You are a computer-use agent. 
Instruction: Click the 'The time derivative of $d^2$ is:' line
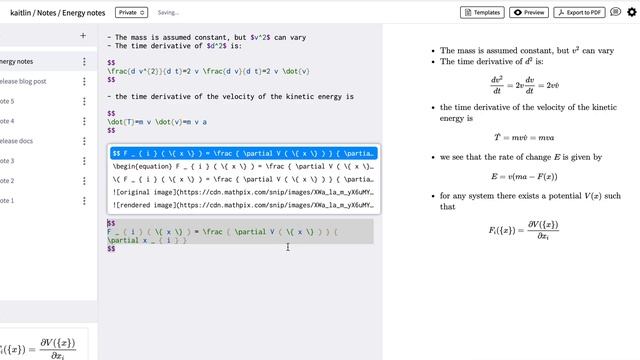174,46
